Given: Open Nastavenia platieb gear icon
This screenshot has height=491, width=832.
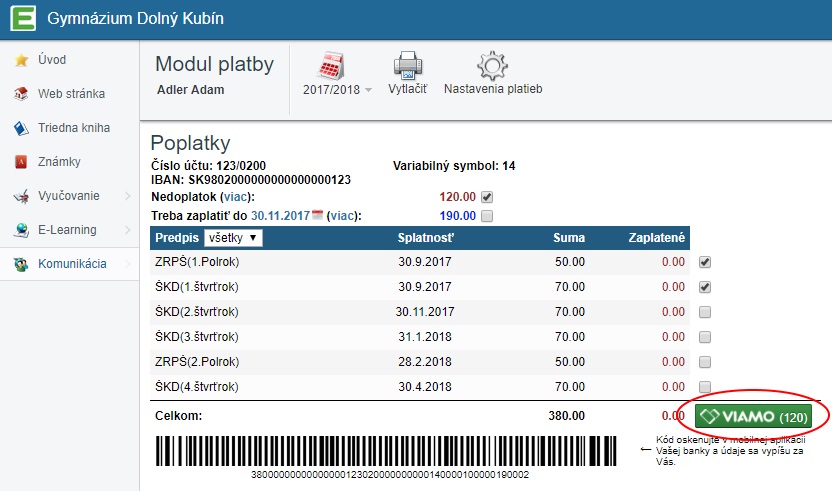Looking at the screenshot, I should coord(492,67).
